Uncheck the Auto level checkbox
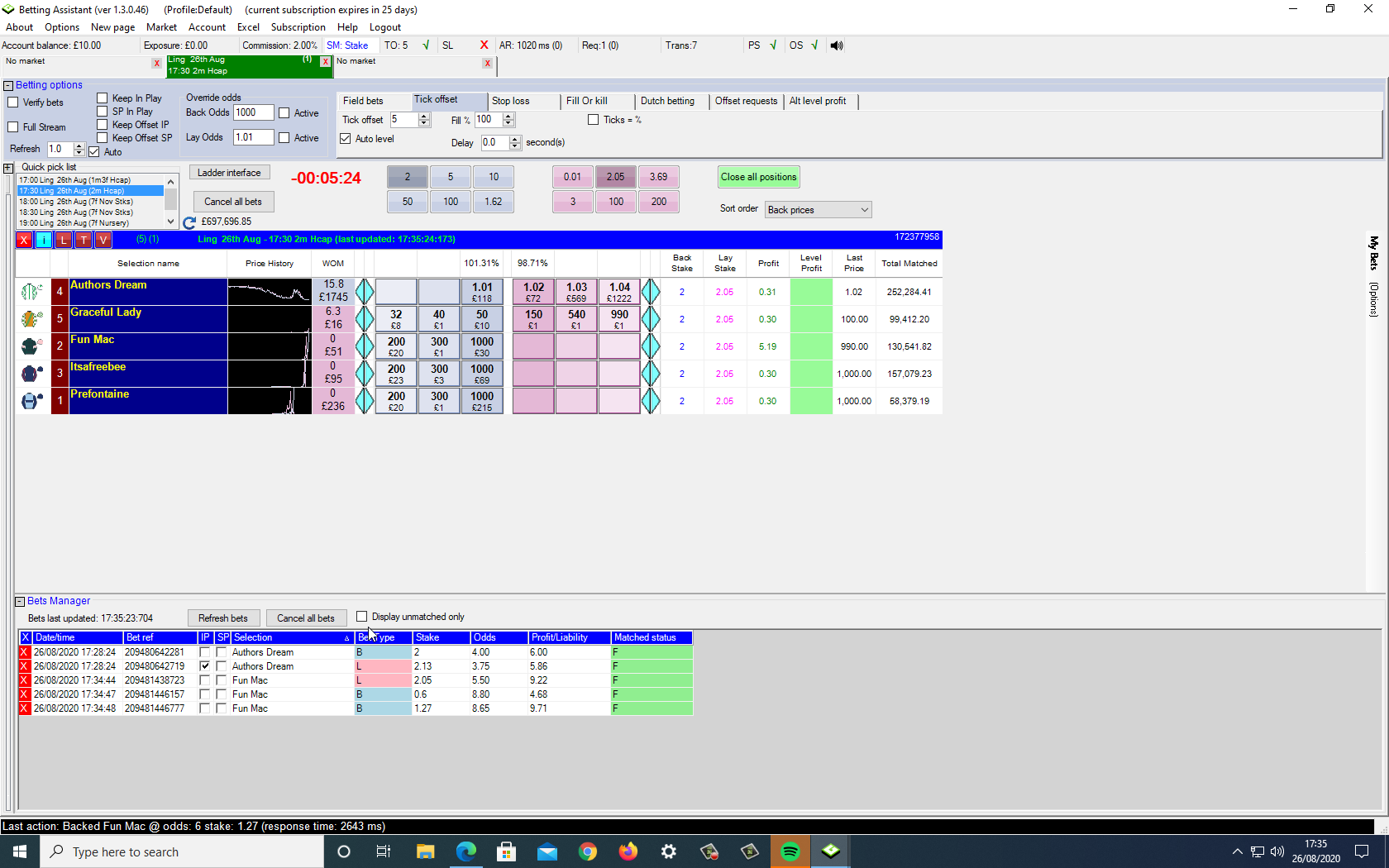The image size is (1389, 868). pyautogui.click(x=346, y=139)
